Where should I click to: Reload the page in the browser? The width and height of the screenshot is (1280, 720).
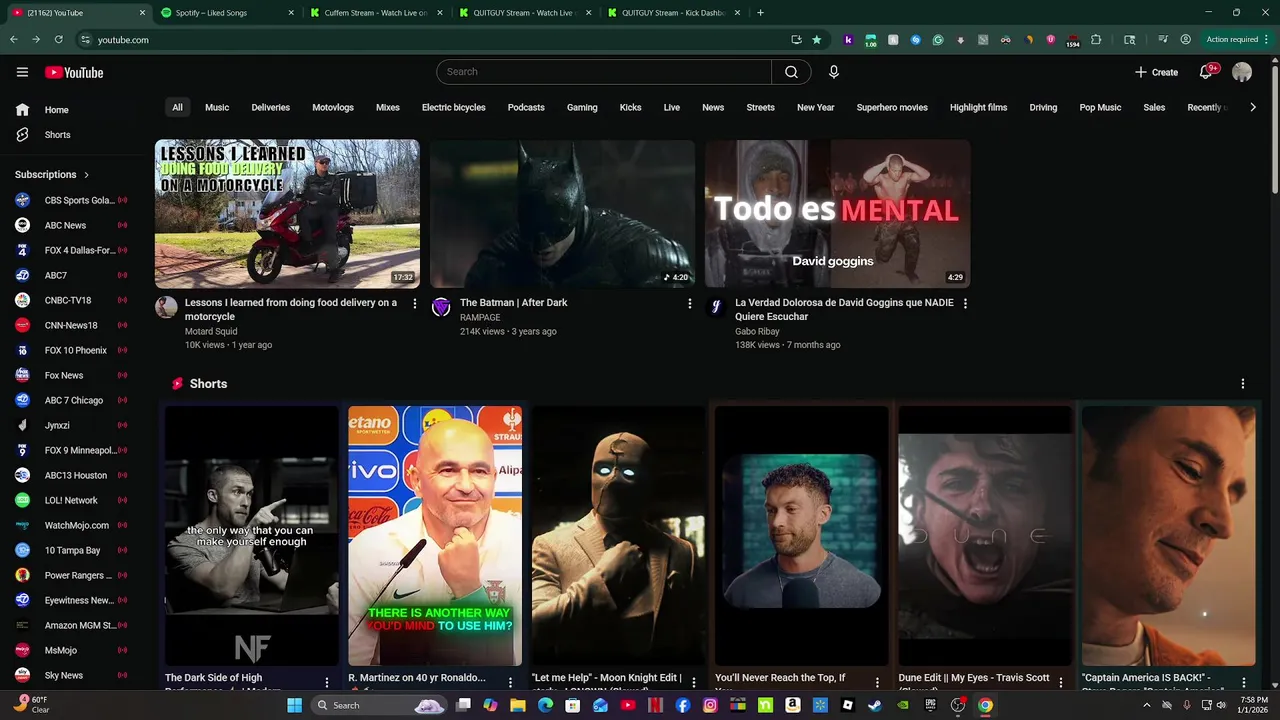coord(59,40)
